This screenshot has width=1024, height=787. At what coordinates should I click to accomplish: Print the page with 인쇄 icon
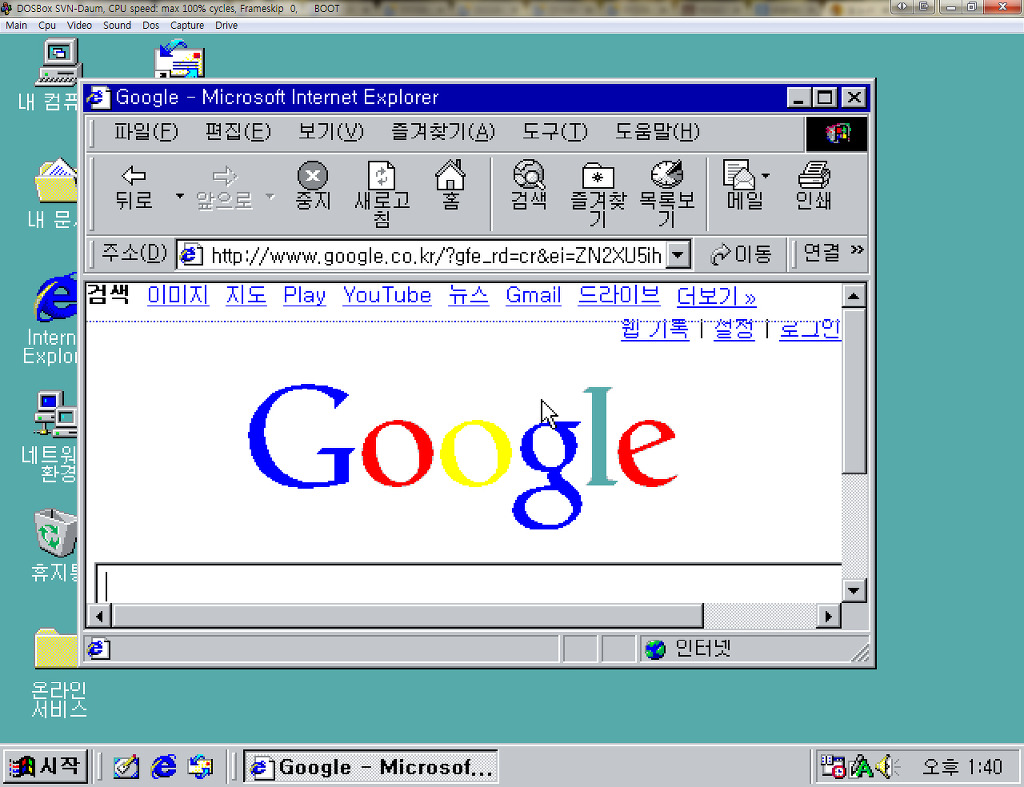pyautogui.click(x=813, y=185)
